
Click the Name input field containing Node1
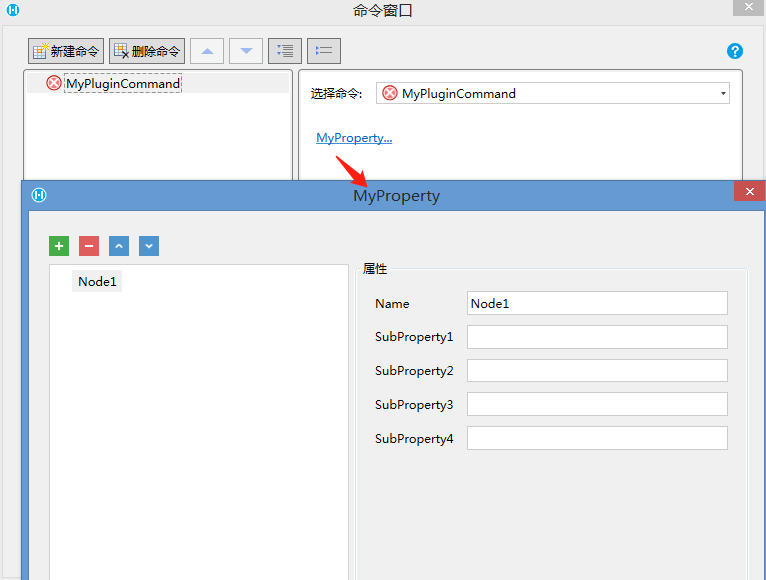[597, 303]
